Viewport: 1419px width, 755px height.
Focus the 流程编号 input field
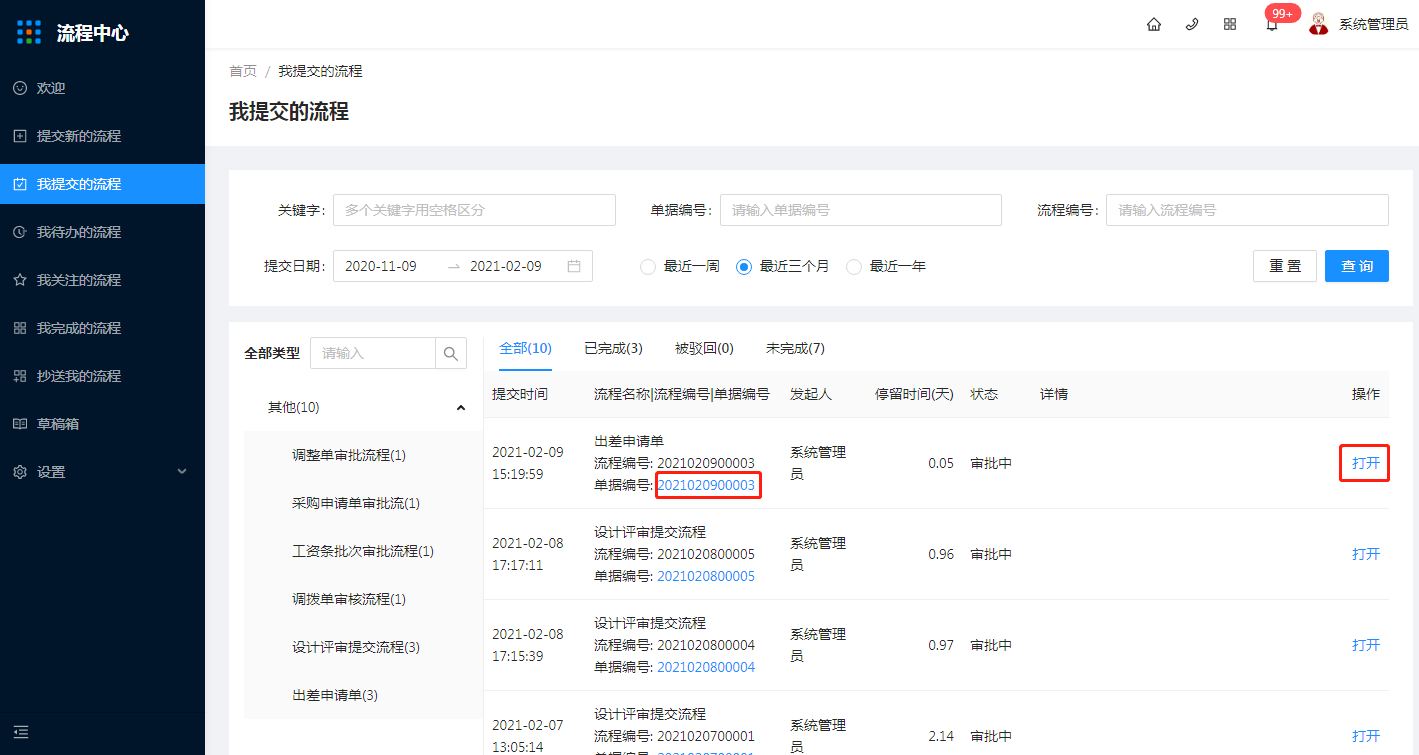[1247, 210]
